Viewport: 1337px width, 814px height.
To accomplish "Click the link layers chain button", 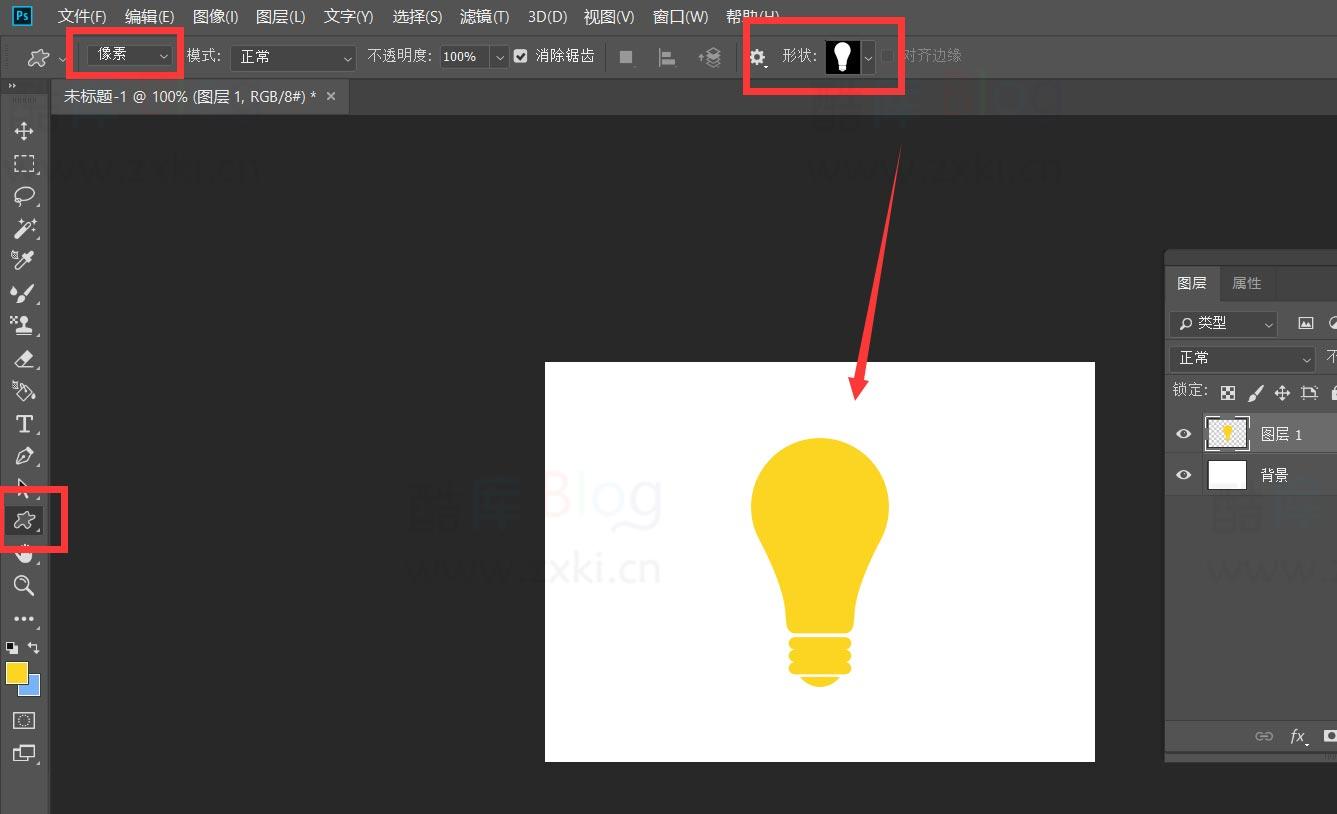I will [1264, 737].
